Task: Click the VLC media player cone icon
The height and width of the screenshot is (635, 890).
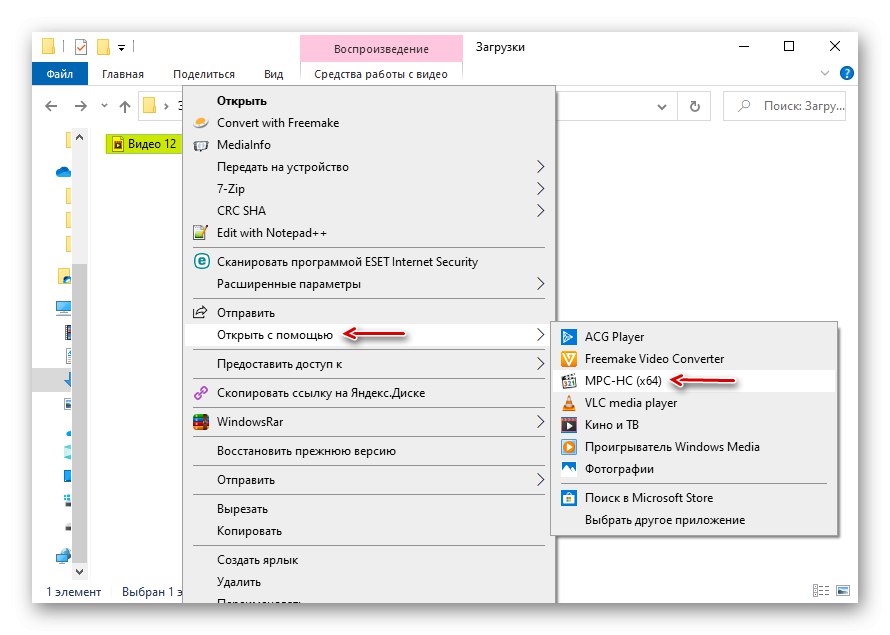Action: [x=569, y=403]
